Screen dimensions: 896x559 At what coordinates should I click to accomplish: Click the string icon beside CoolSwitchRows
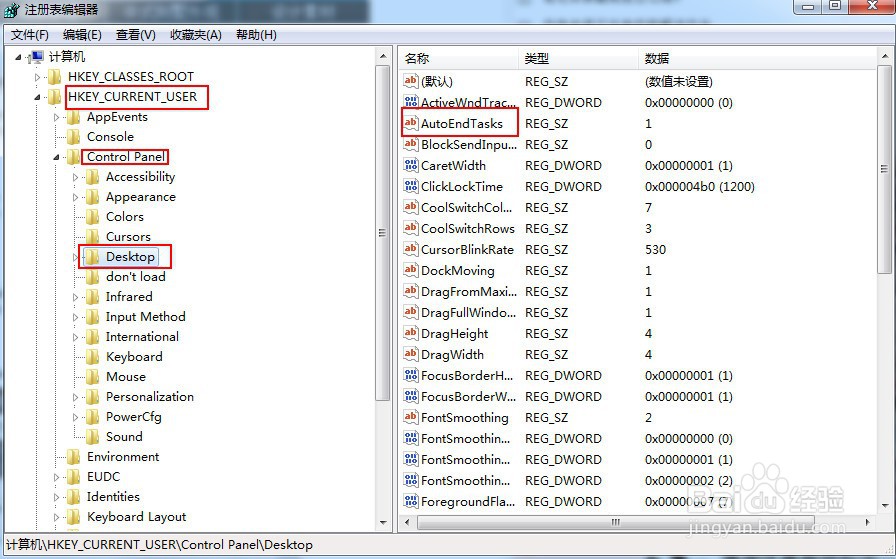[411, 228]
